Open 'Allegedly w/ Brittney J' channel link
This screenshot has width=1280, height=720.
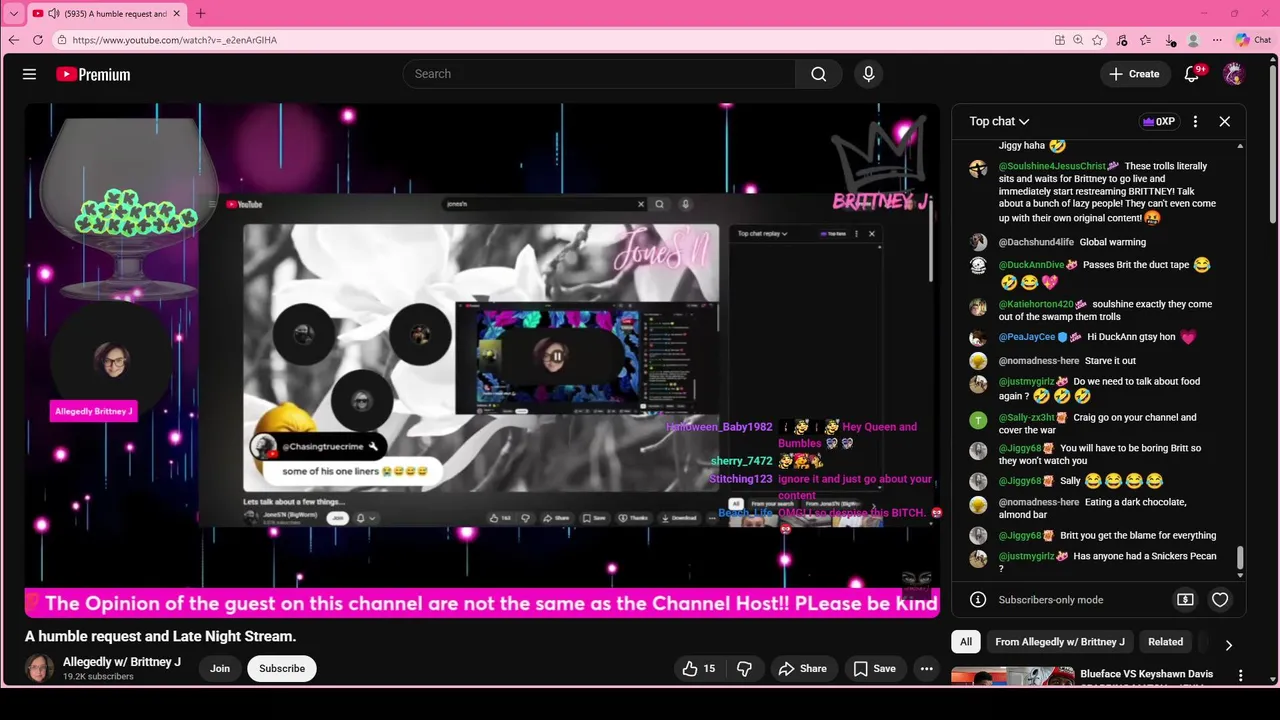(x=122, y=662)
